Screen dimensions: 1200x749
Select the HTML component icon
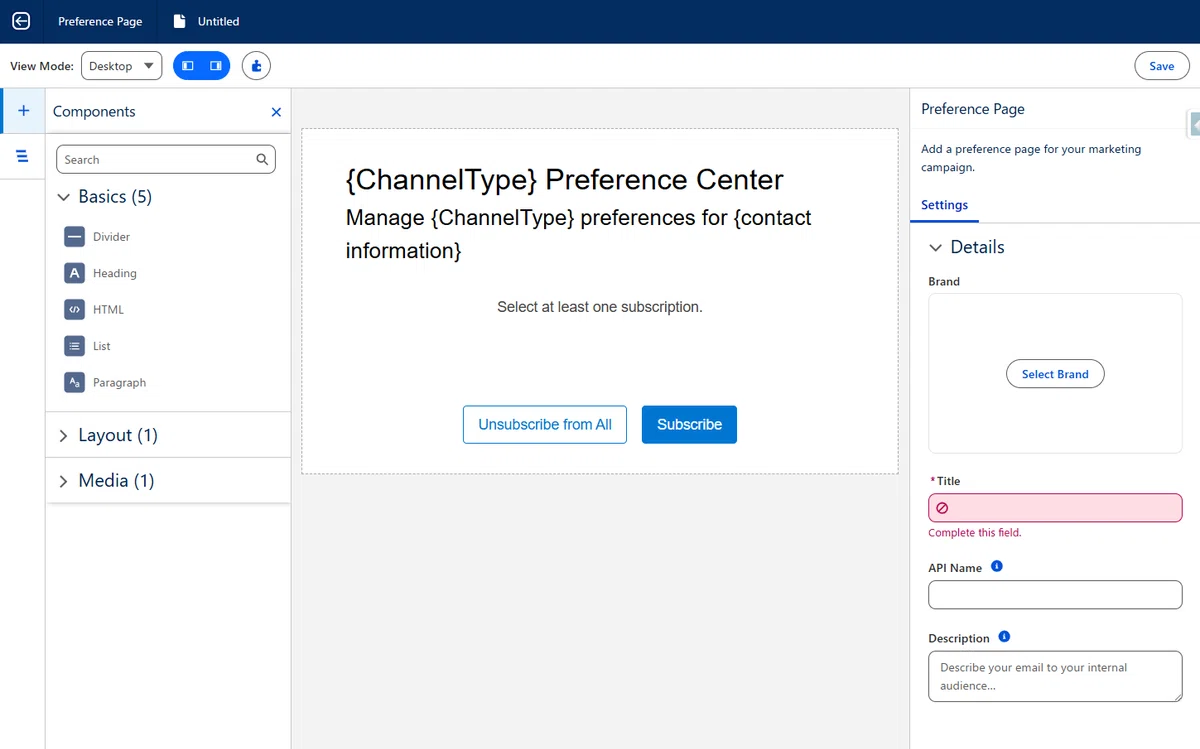click(x=74, y=310)
